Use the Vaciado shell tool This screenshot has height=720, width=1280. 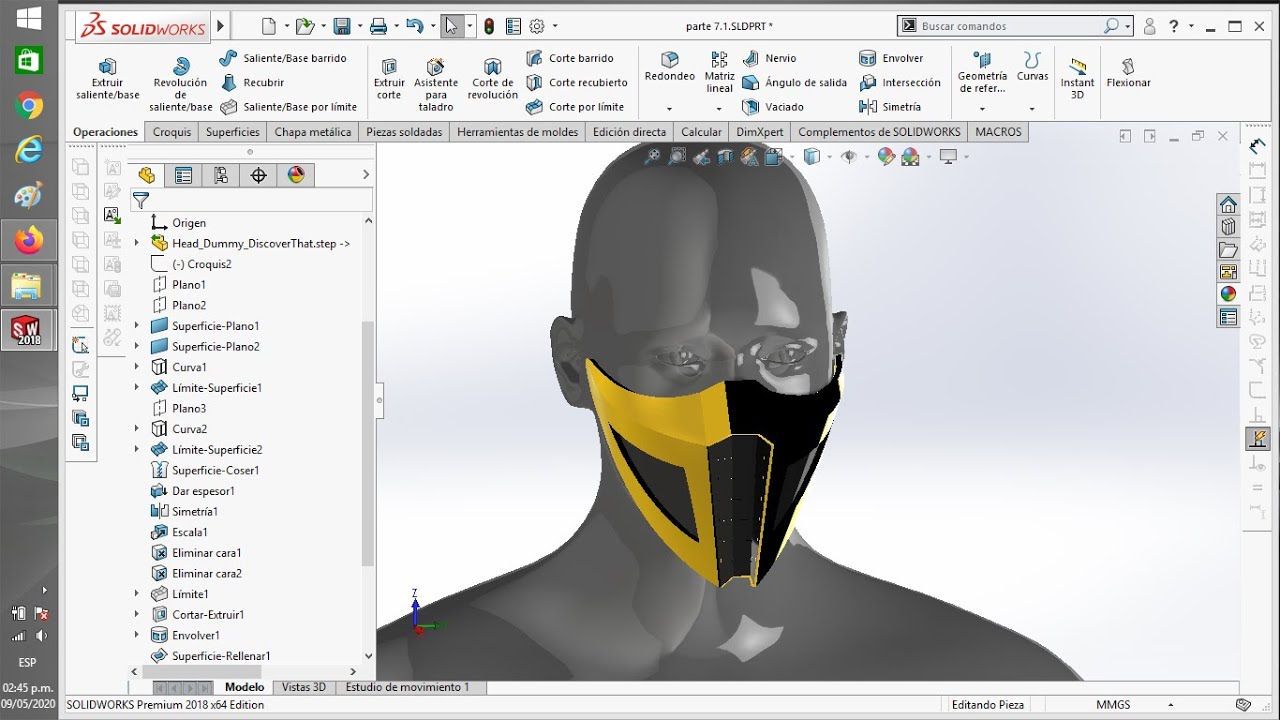tap(773, 107)
